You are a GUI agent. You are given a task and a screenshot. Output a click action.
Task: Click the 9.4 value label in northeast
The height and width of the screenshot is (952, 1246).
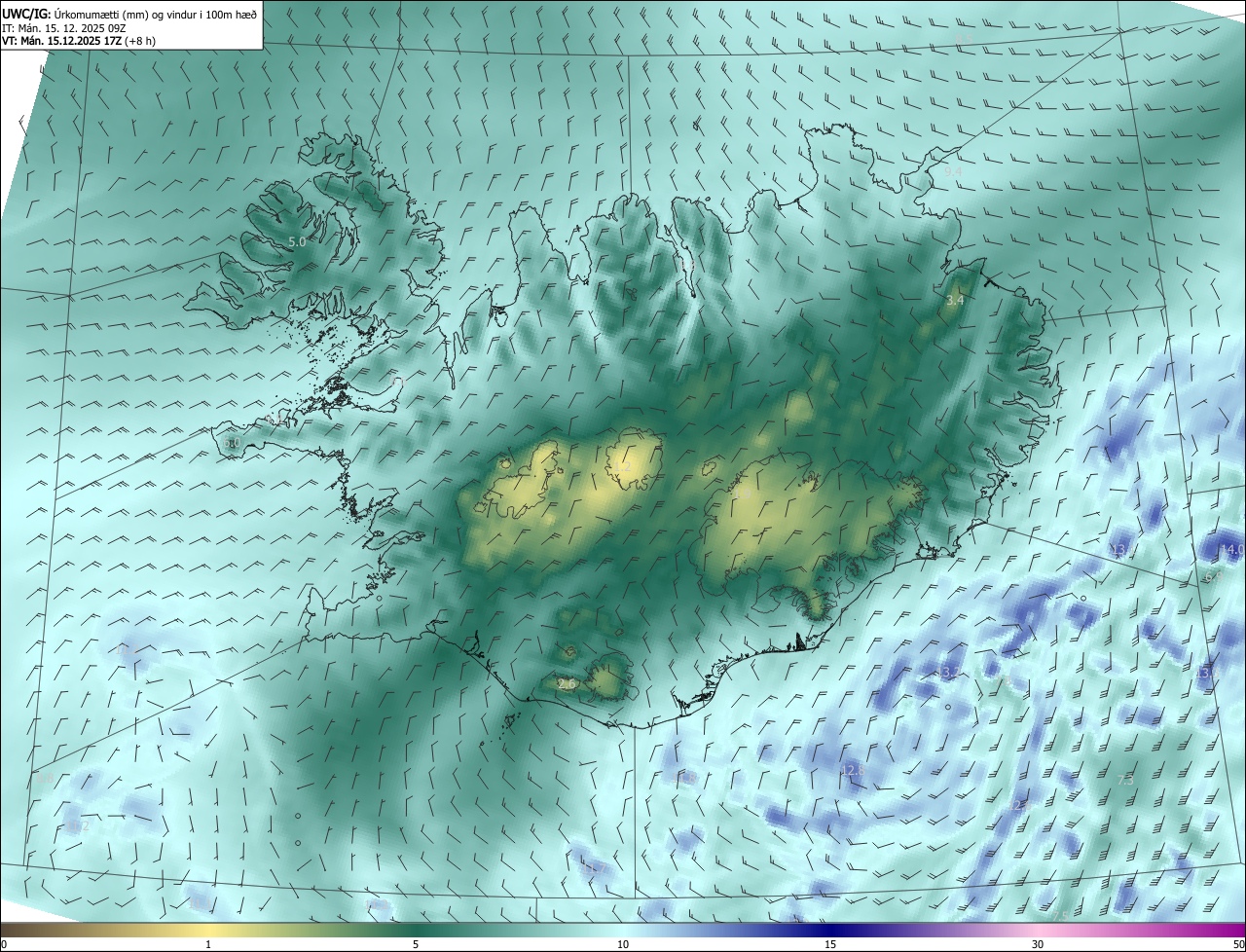point(953,171)
